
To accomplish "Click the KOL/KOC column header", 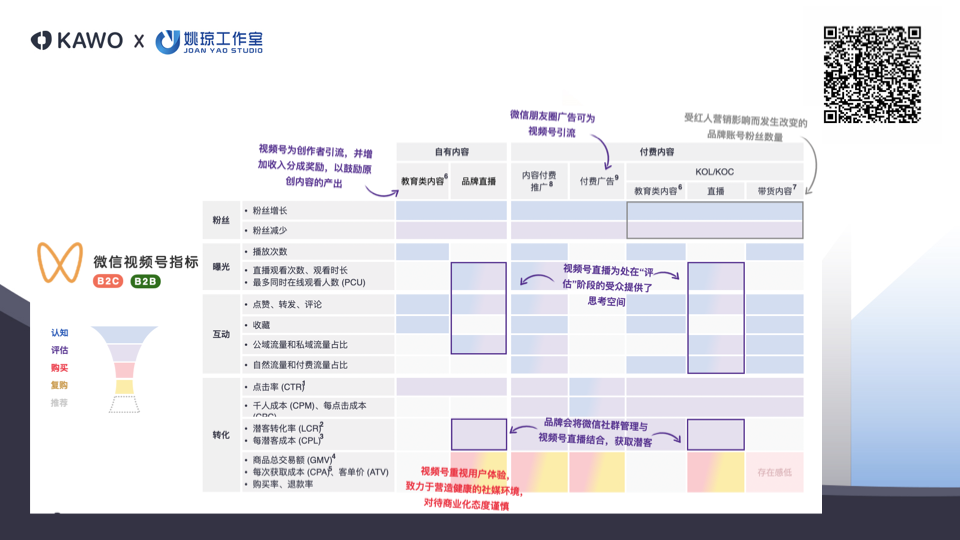I will pos(714,172).
